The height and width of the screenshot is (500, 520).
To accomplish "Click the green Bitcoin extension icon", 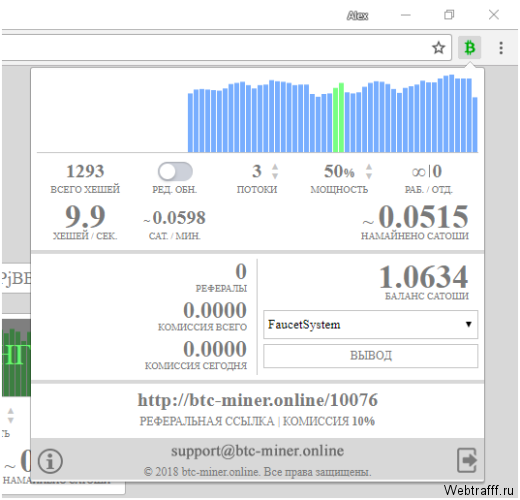I will pos(469,48).
